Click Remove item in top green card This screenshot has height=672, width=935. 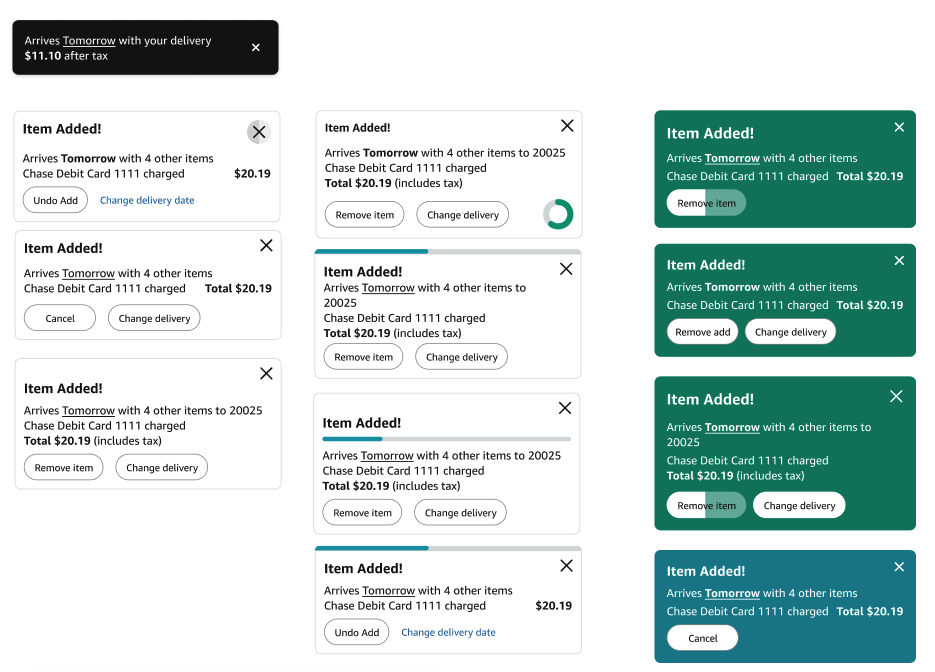(706, 203)
